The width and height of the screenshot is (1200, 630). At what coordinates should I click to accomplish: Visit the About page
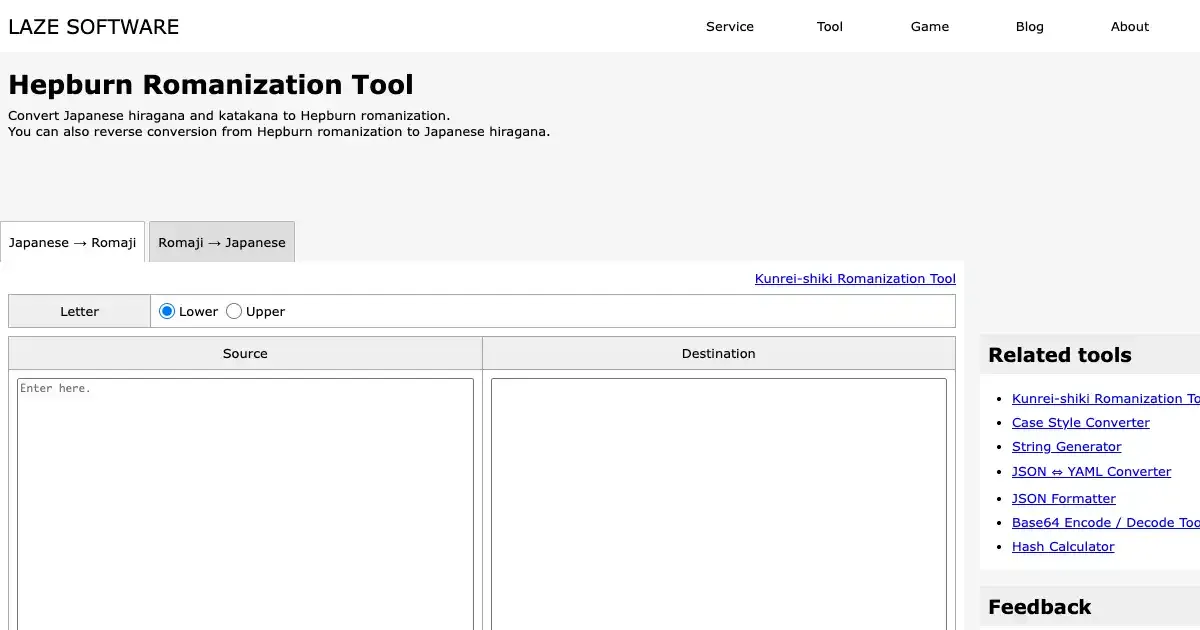pos(1129,27)
